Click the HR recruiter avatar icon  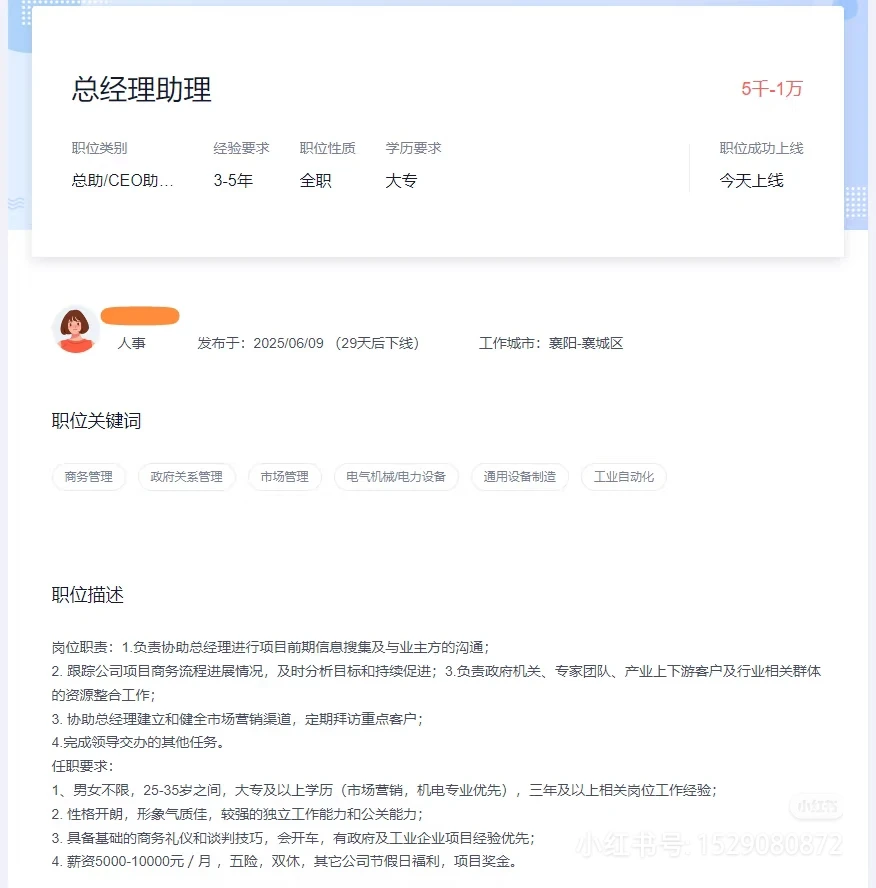coord(75,327)
